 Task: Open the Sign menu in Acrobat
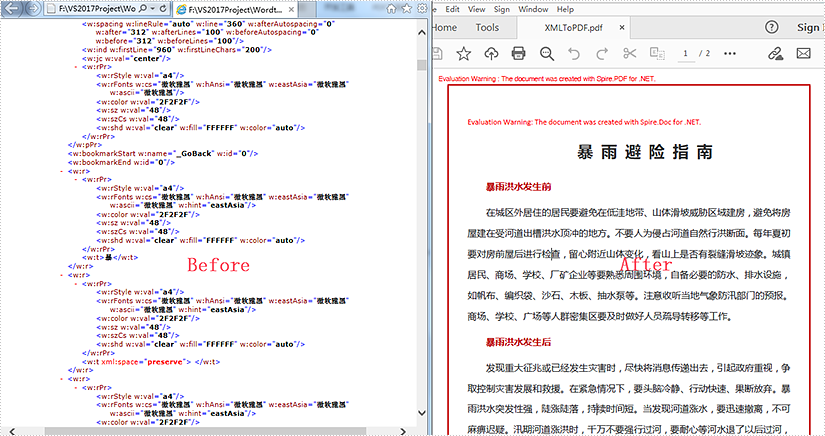point(501,9)
